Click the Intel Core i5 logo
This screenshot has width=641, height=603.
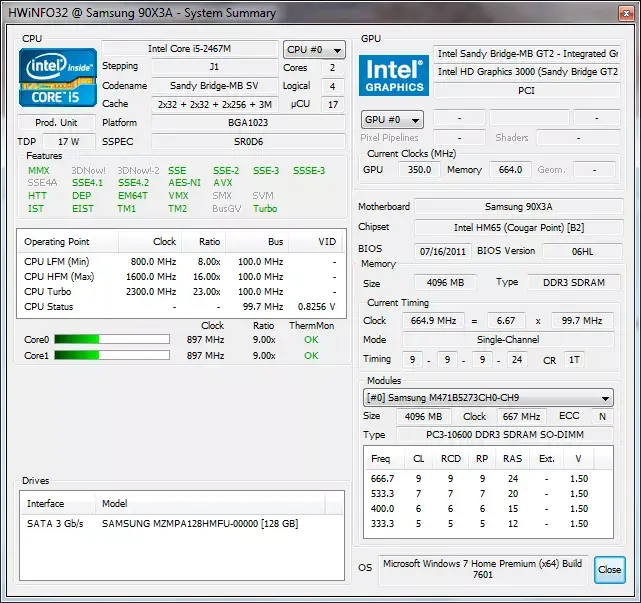click(58, 77)
